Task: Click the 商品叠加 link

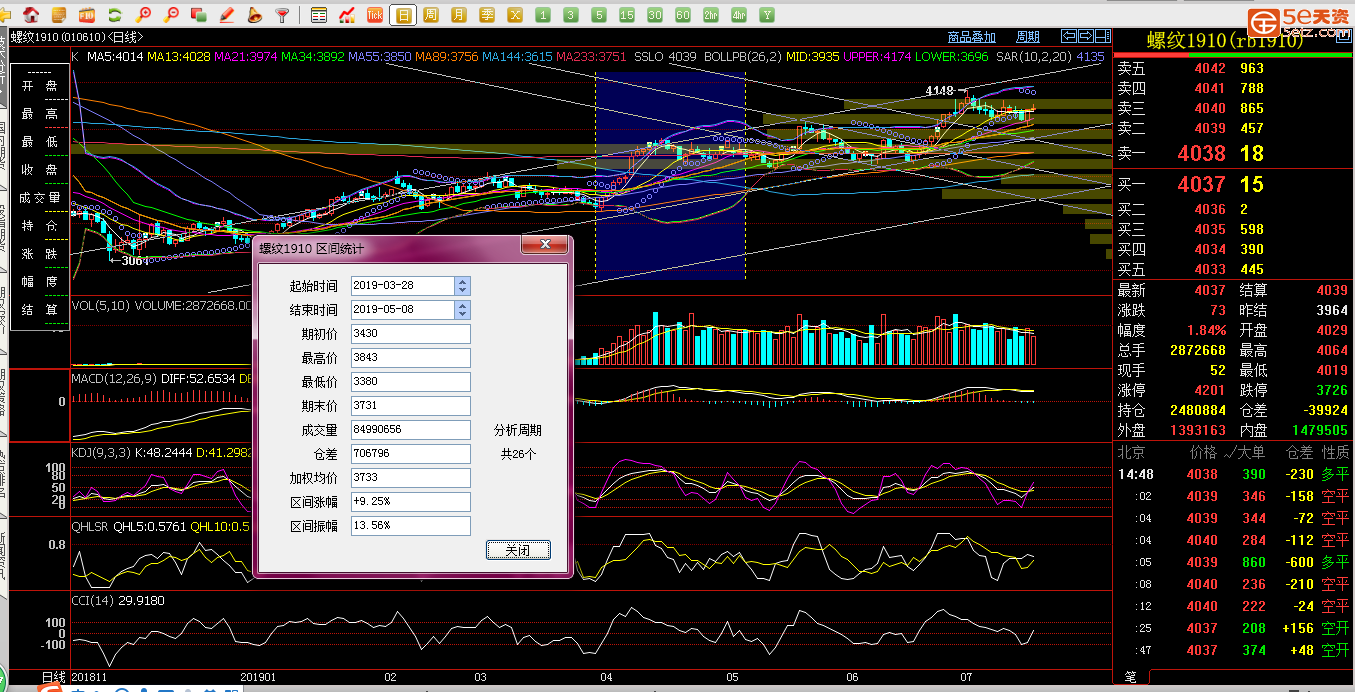Action: [971, 37]
